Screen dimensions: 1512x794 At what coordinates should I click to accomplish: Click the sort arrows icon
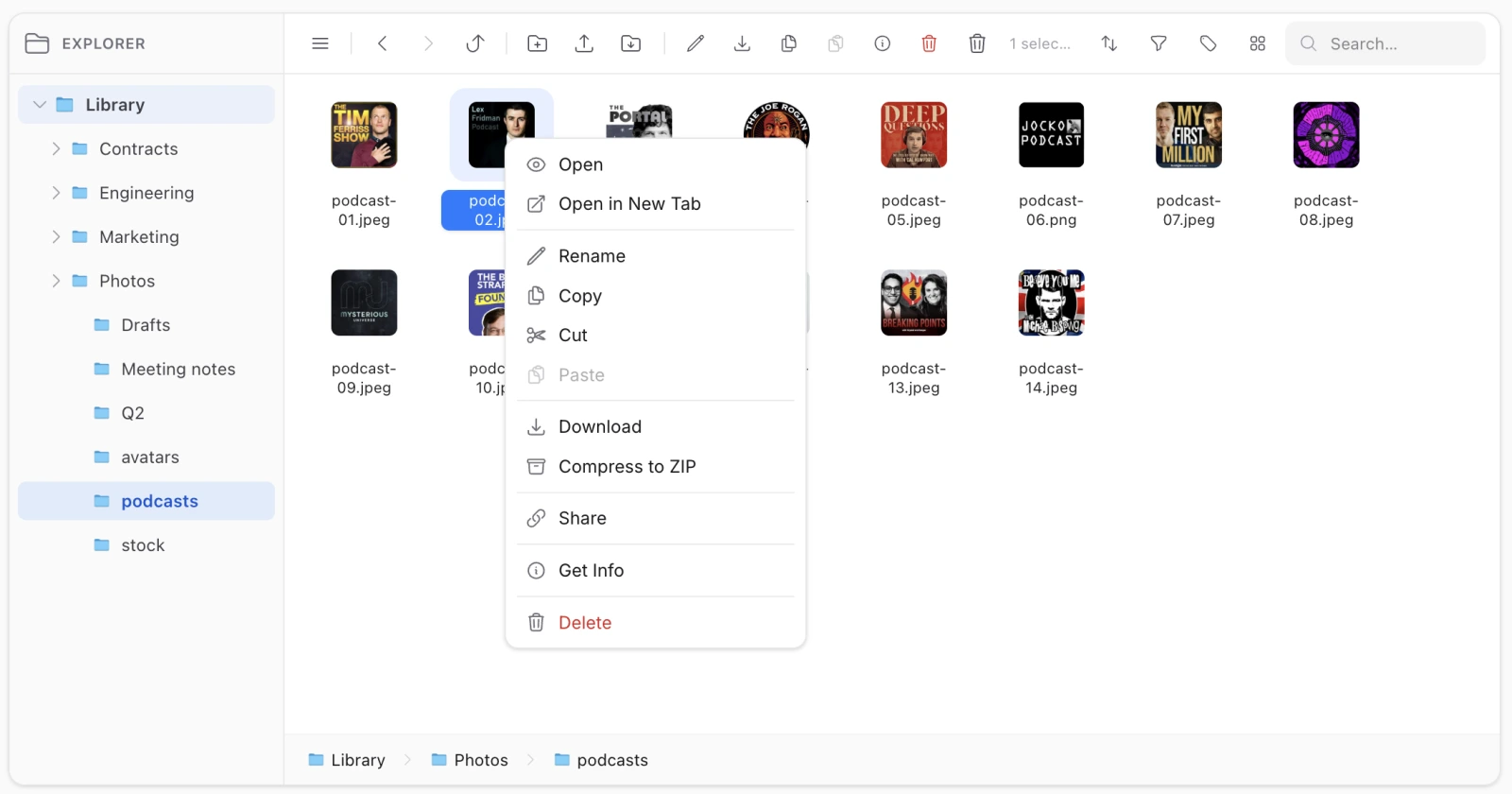(x=1109, y=43)
